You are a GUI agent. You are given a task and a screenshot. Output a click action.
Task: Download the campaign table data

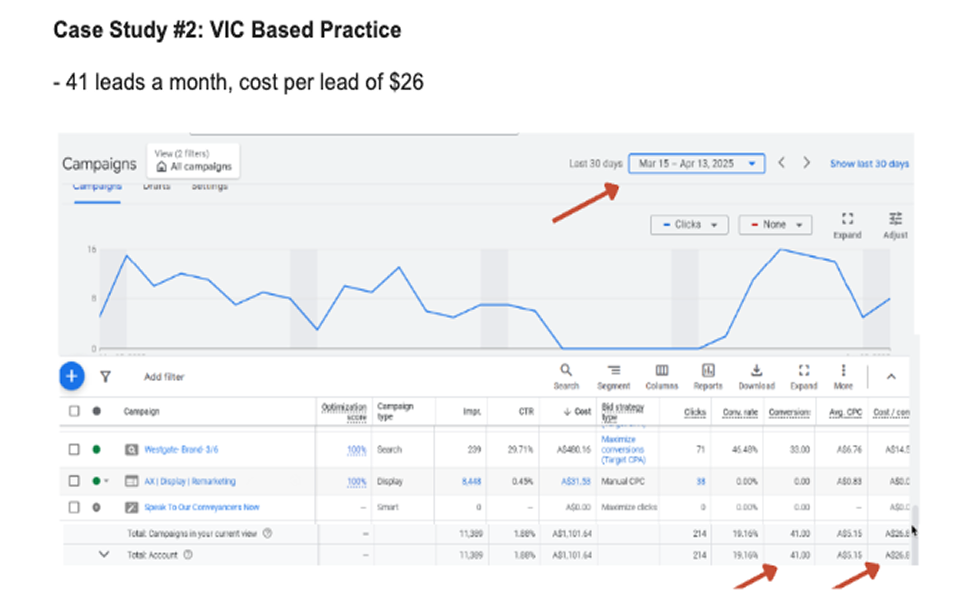756,376
